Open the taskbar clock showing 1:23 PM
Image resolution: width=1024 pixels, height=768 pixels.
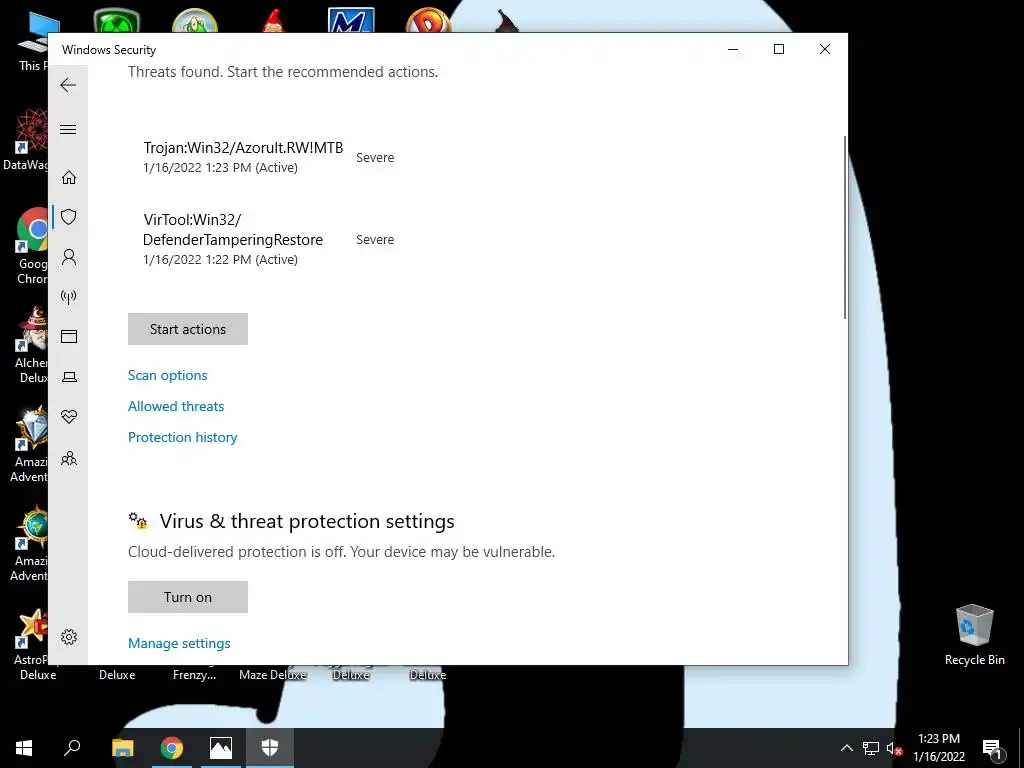click(x=939, y=748)
